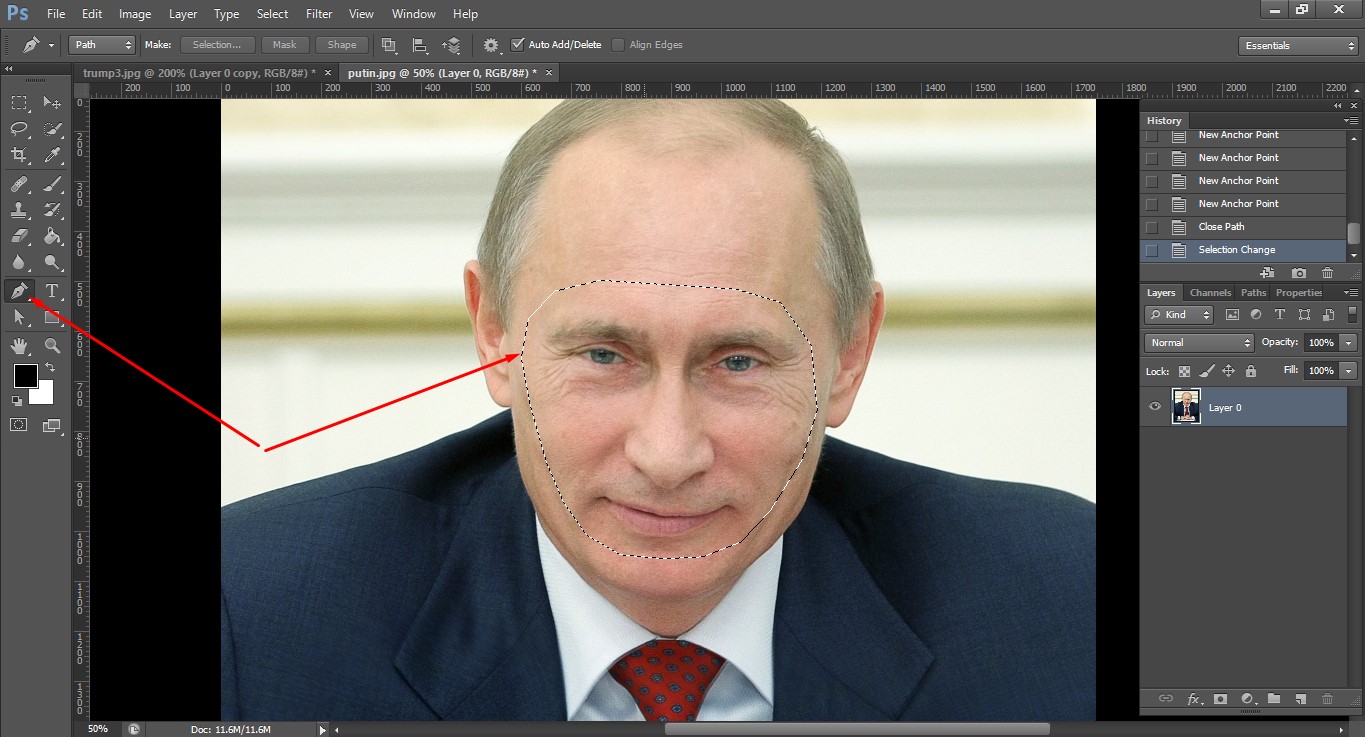Click the Eyedropper tool
1365x737 pixels.
pos(52,155)
